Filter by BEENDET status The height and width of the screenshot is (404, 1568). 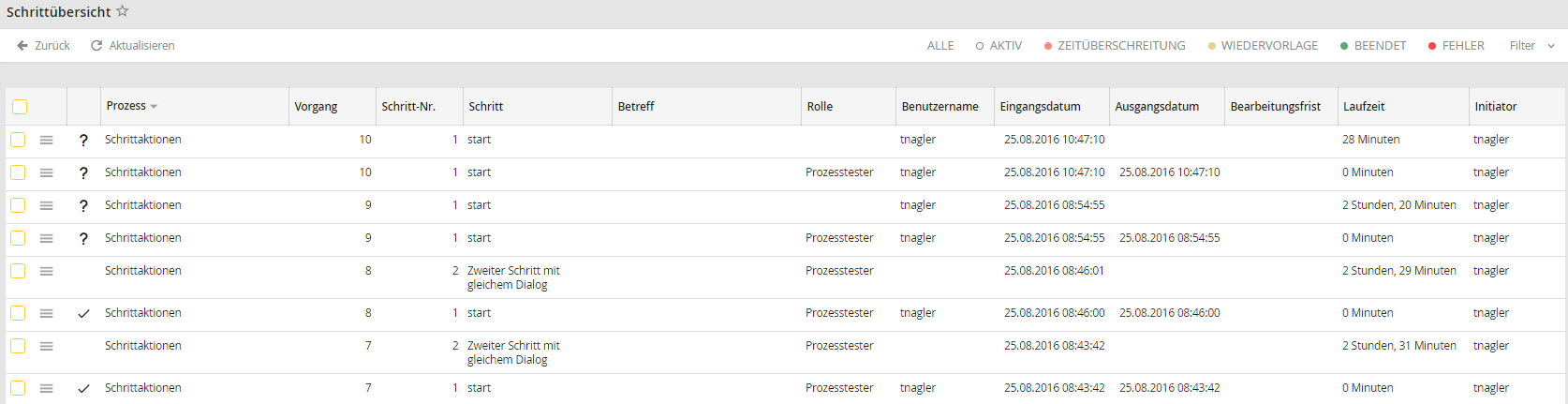[1373, 45]
